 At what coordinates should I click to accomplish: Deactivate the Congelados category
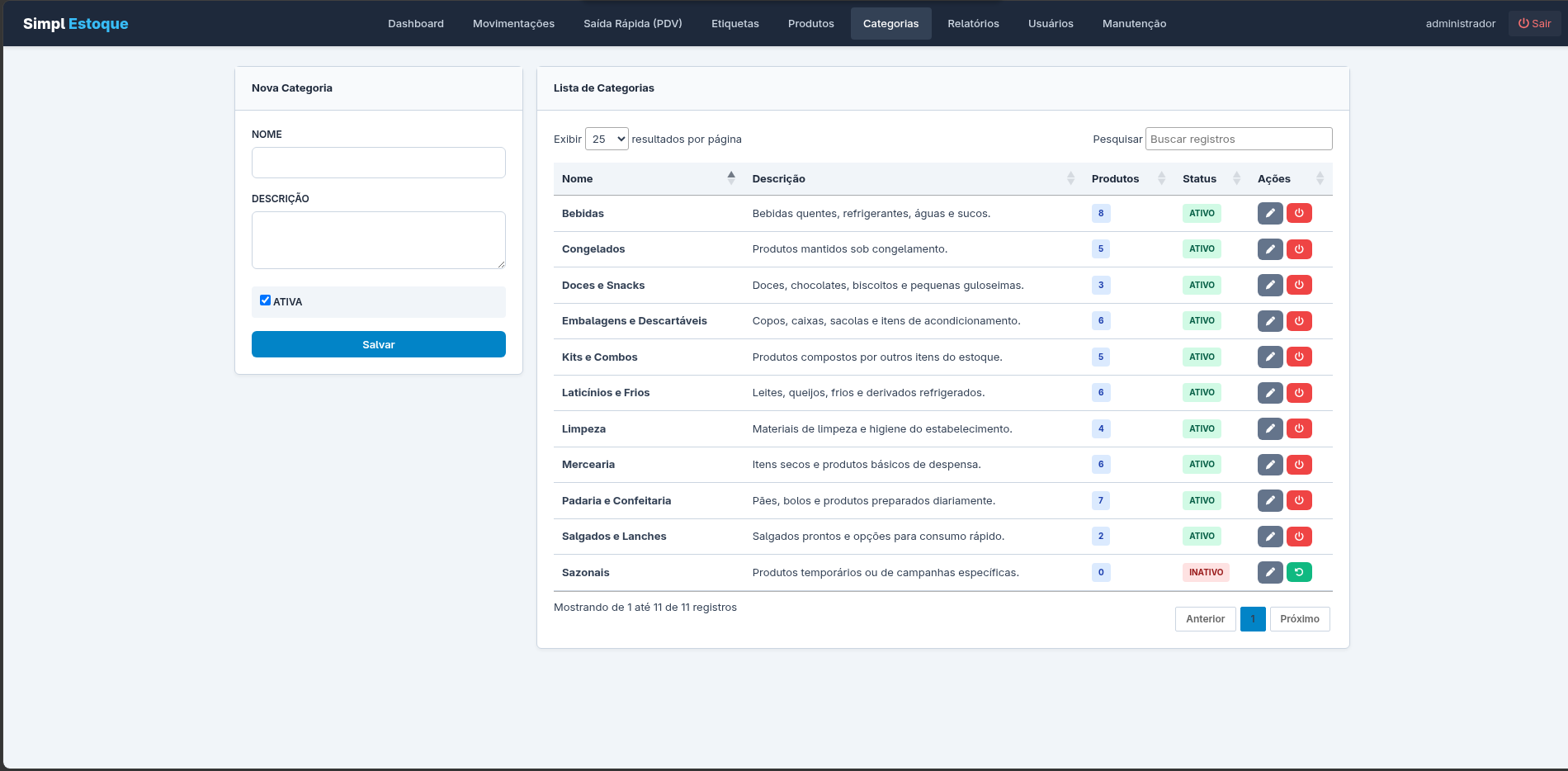(1299, 249)
